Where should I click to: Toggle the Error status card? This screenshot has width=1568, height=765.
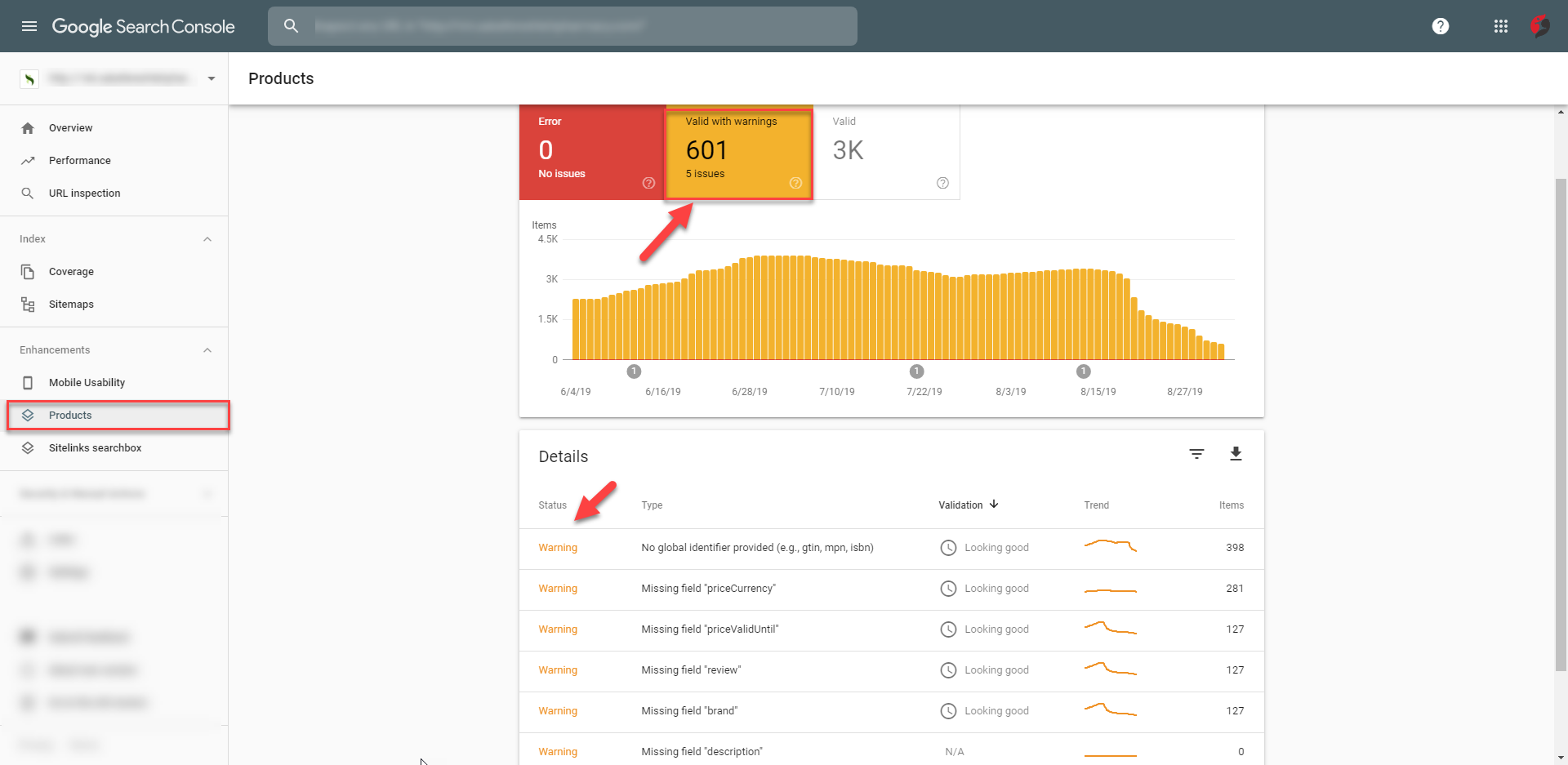point(591,151)
